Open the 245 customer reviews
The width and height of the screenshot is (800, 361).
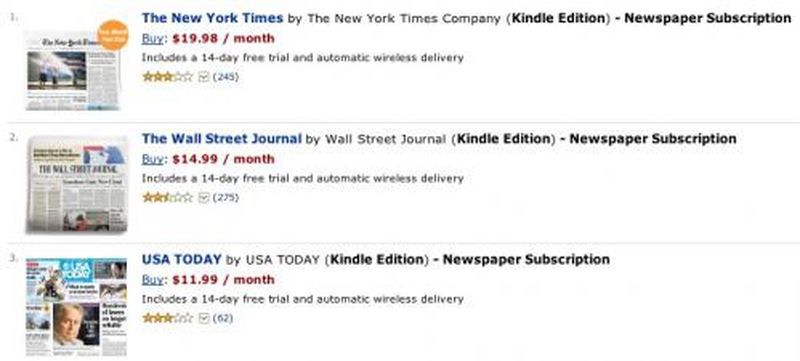point(226,77)
